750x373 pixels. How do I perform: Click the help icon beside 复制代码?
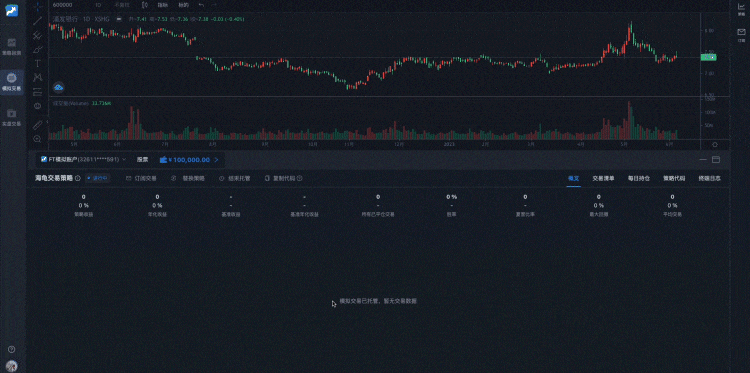[299, 178]
